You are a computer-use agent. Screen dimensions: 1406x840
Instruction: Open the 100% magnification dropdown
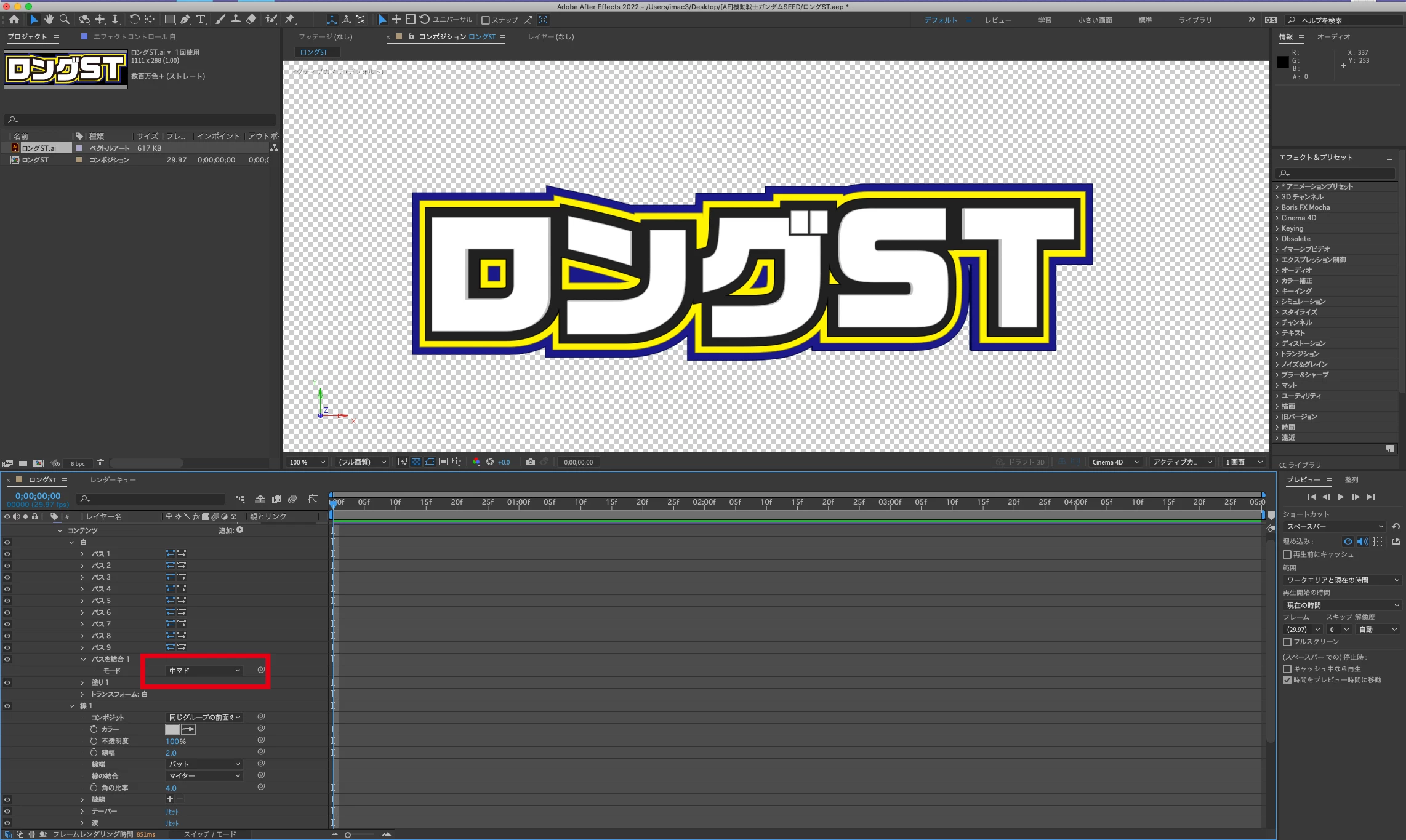pyautogui.click(x=307, y=462)
